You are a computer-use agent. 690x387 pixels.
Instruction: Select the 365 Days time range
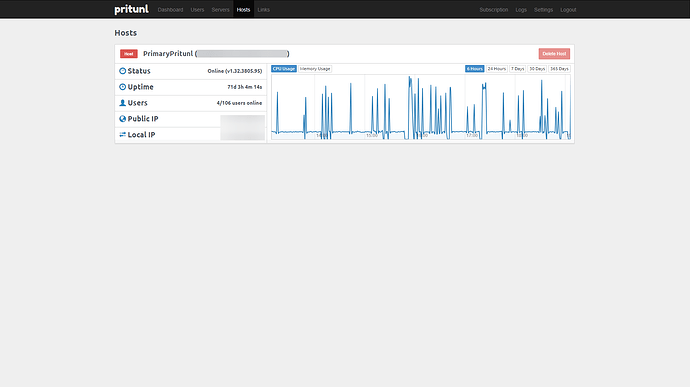(559, 69)
